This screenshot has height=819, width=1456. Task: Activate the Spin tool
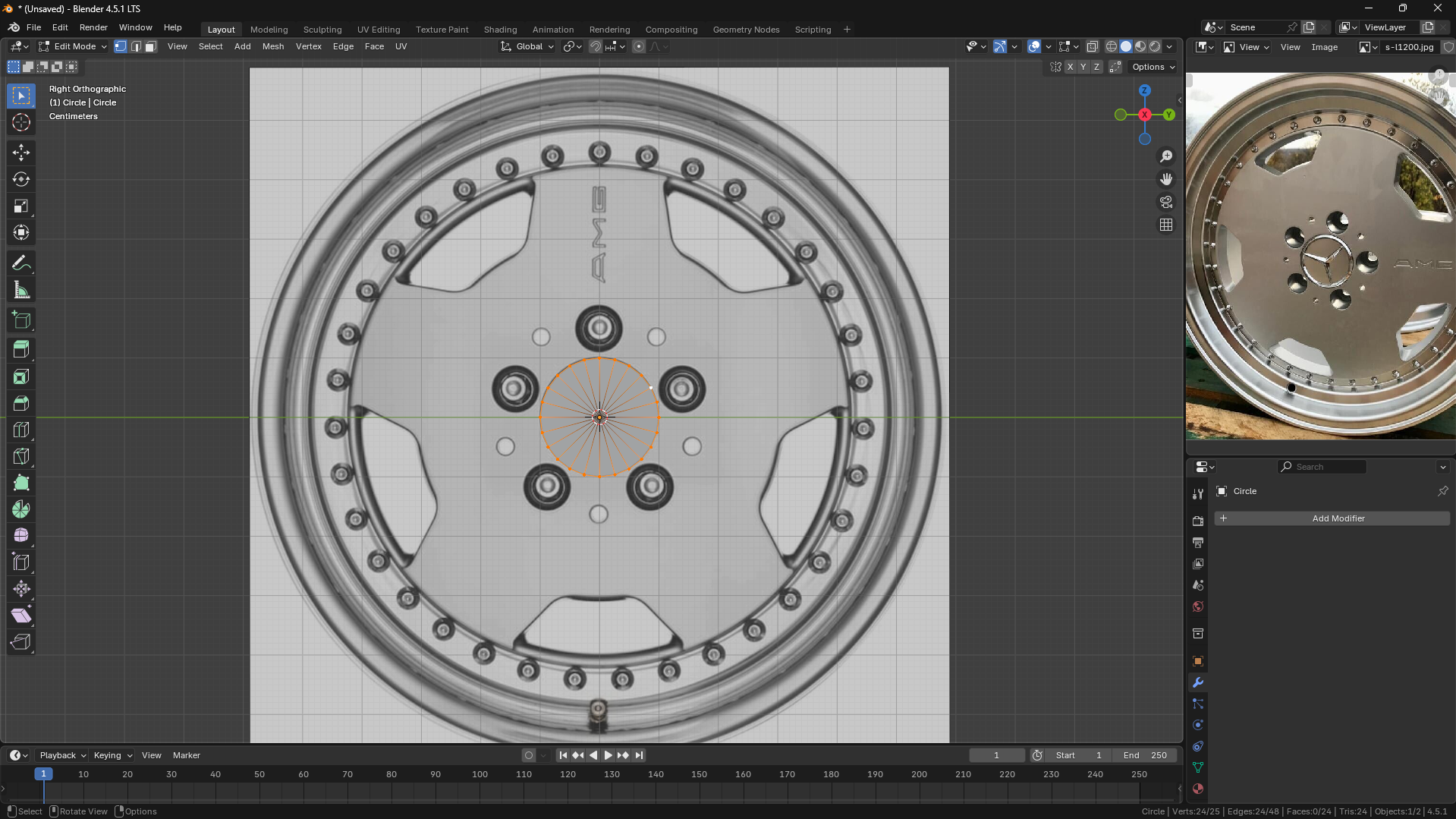tap(21, 509)
